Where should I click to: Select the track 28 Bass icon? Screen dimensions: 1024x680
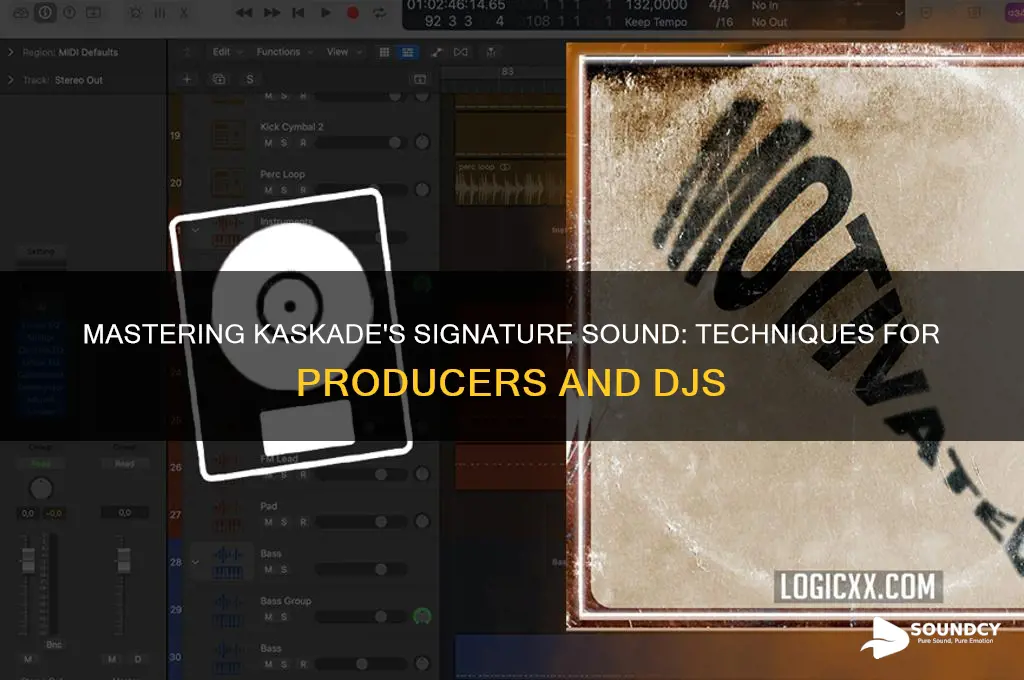point(229,562)
